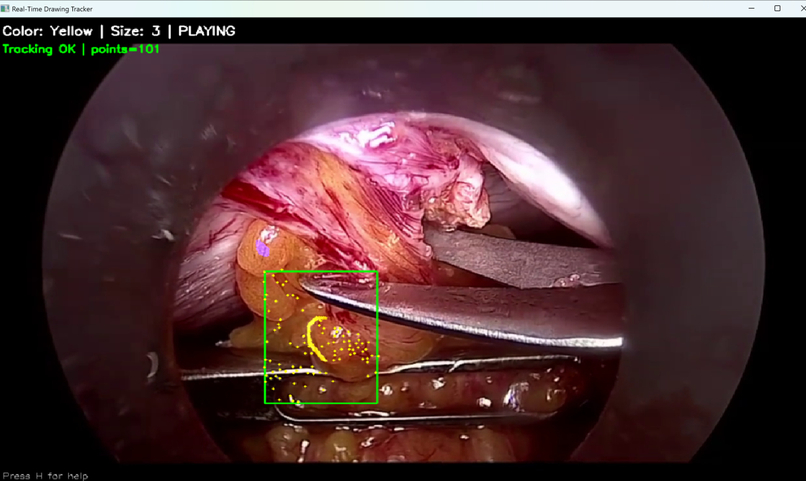This screenshot has height=481, width=806.
Task: Minimize the Real-Time Drawing Tracker window
Action: (x=752, y=8)
